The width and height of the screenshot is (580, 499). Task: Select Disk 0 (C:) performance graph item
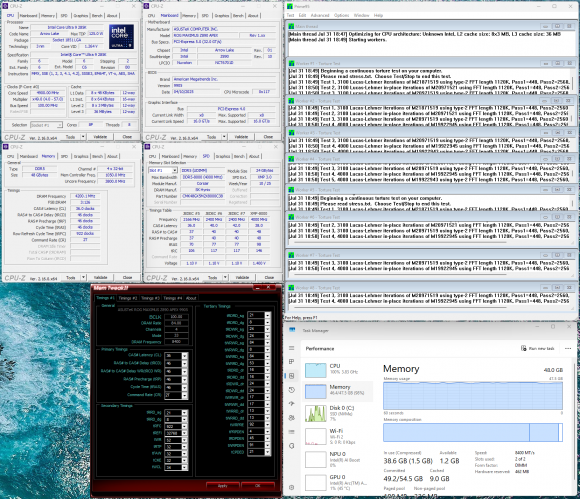pos(338,413)
